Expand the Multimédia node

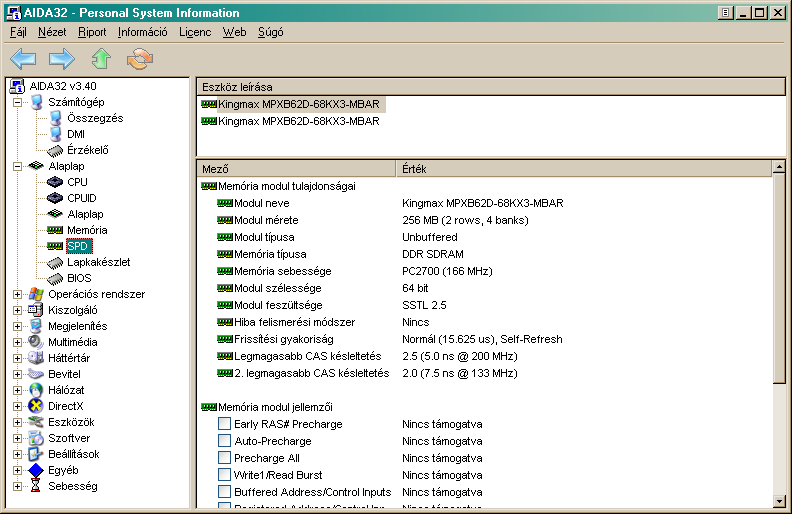pyautogui.click(x=17, y=342)
